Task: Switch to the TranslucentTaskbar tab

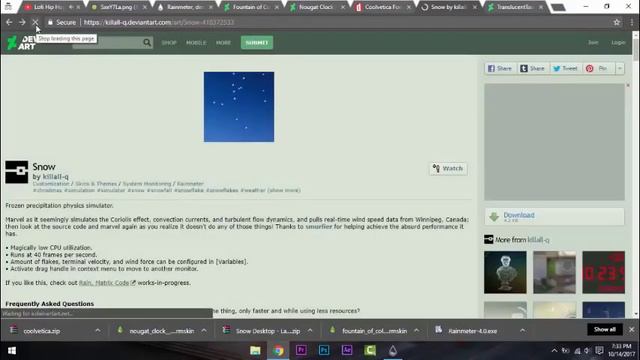Action: click(515, 7)
